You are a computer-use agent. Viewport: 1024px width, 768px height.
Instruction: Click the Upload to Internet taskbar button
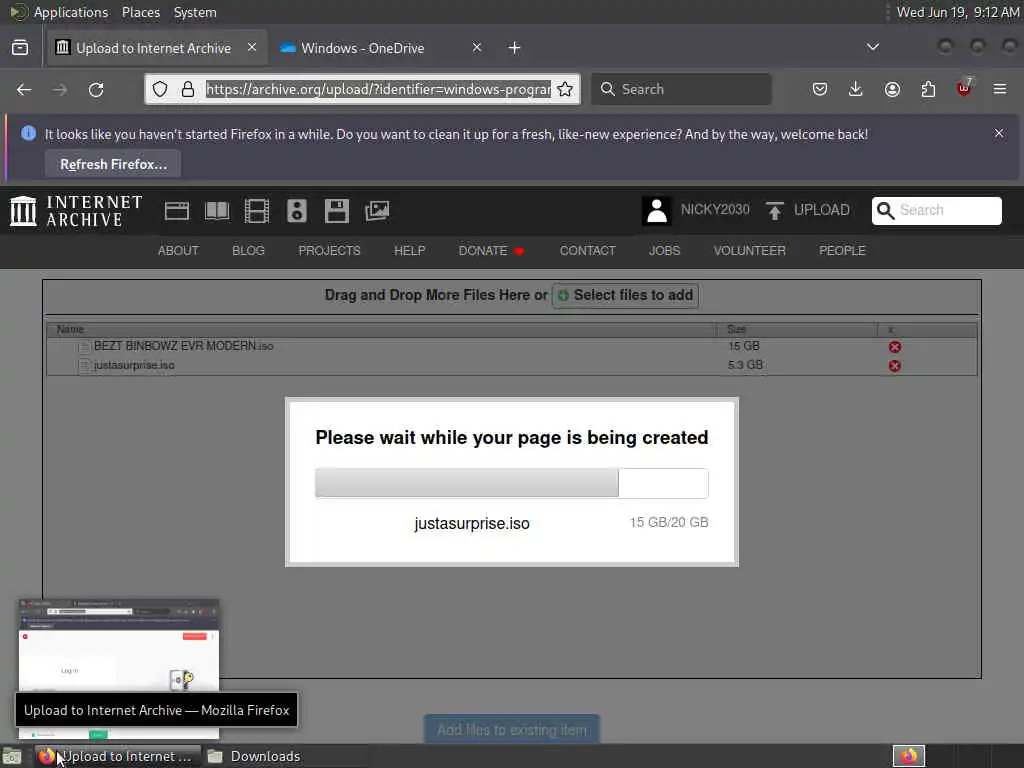(x=118, y=756)
